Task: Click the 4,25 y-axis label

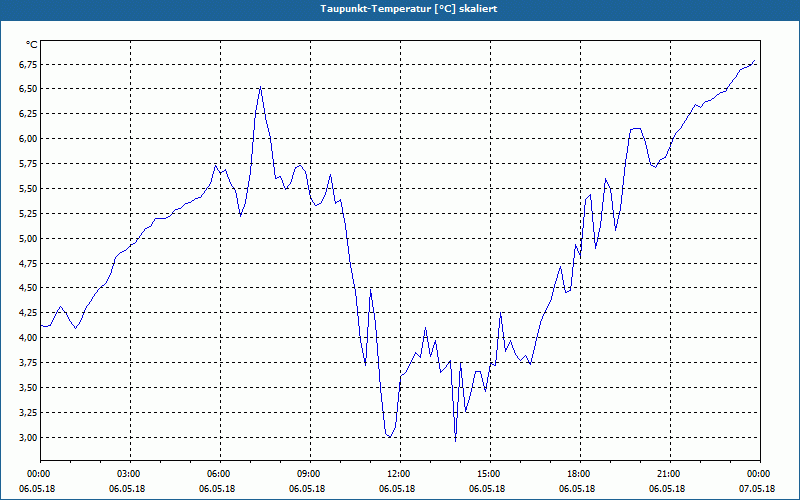Action: (28, 313)
